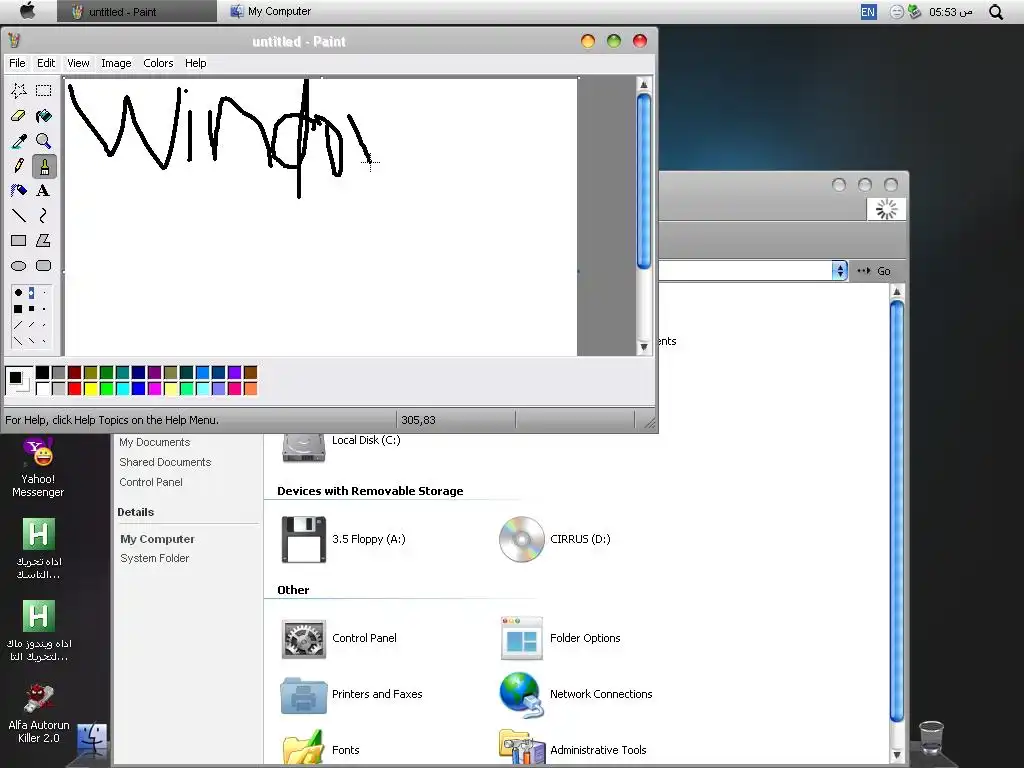Choose the Text tool (letter A)
This screenshot has width=1024, height=768.
point(43,191)
